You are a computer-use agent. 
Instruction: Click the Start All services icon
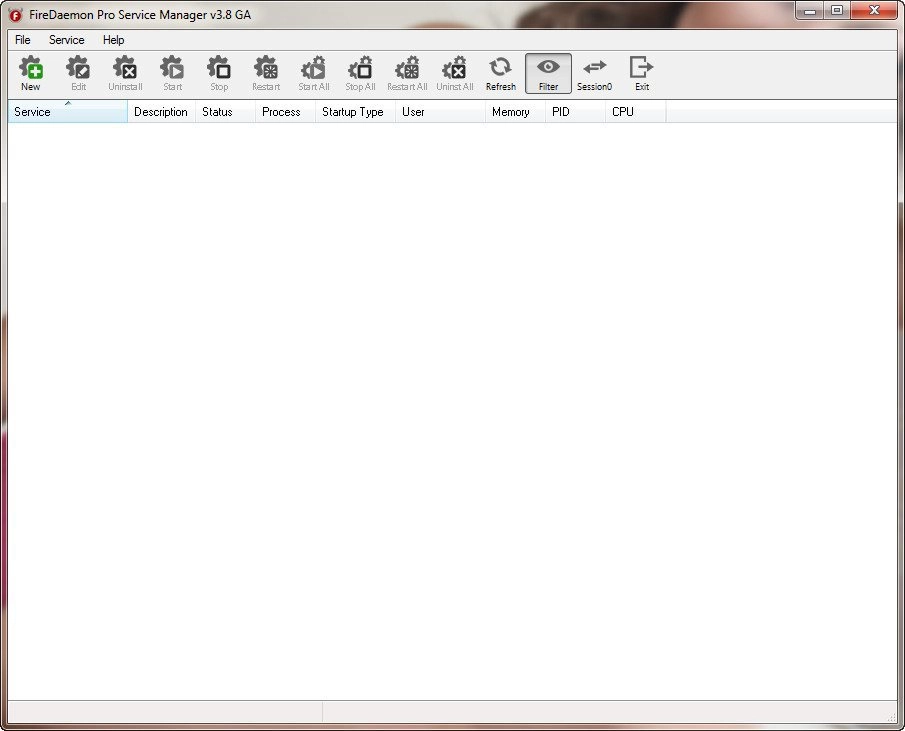[x=313, y=73]
